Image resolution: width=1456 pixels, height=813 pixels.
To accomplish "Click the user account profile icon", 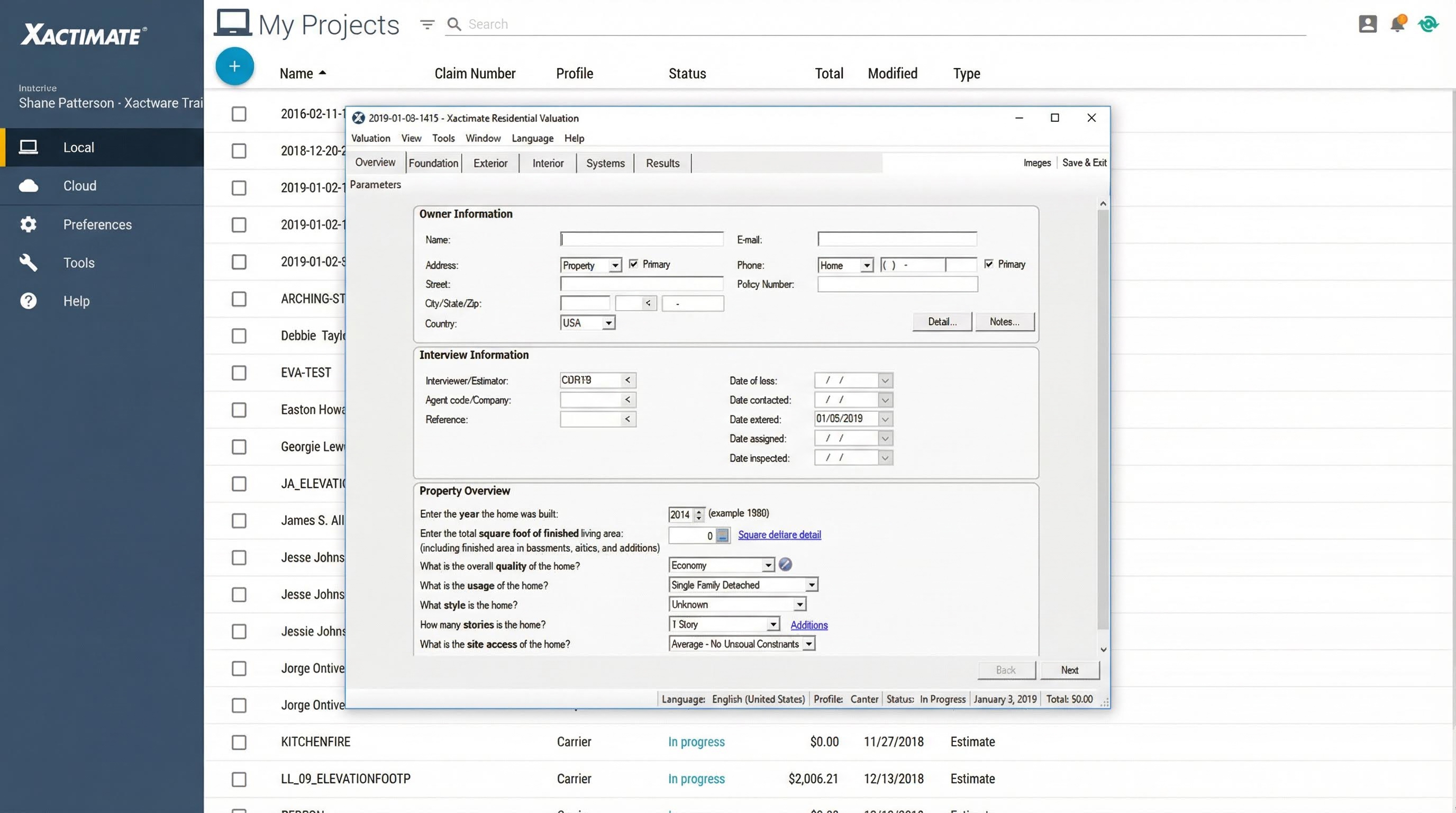I will coord(1367,24).
